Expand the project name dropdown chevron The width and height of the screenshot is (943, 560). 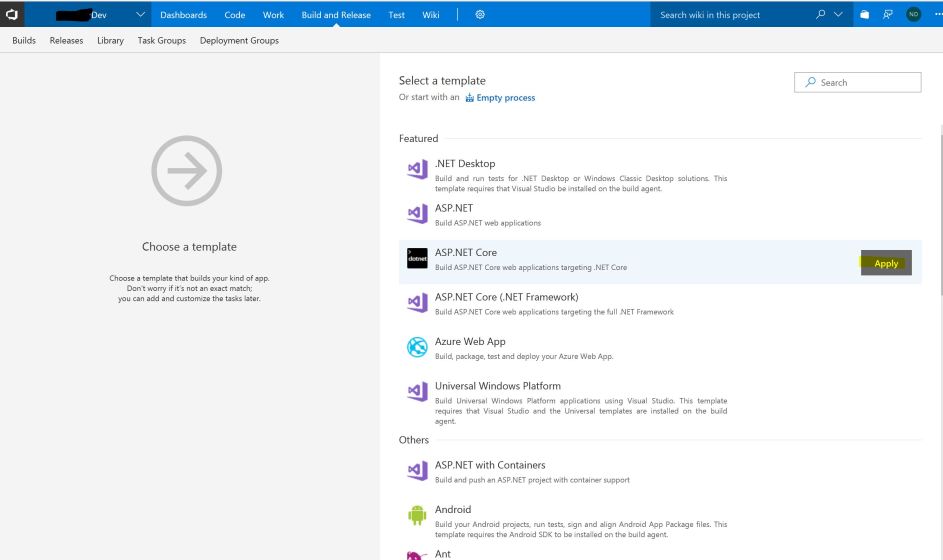click(x=139, y=15)
